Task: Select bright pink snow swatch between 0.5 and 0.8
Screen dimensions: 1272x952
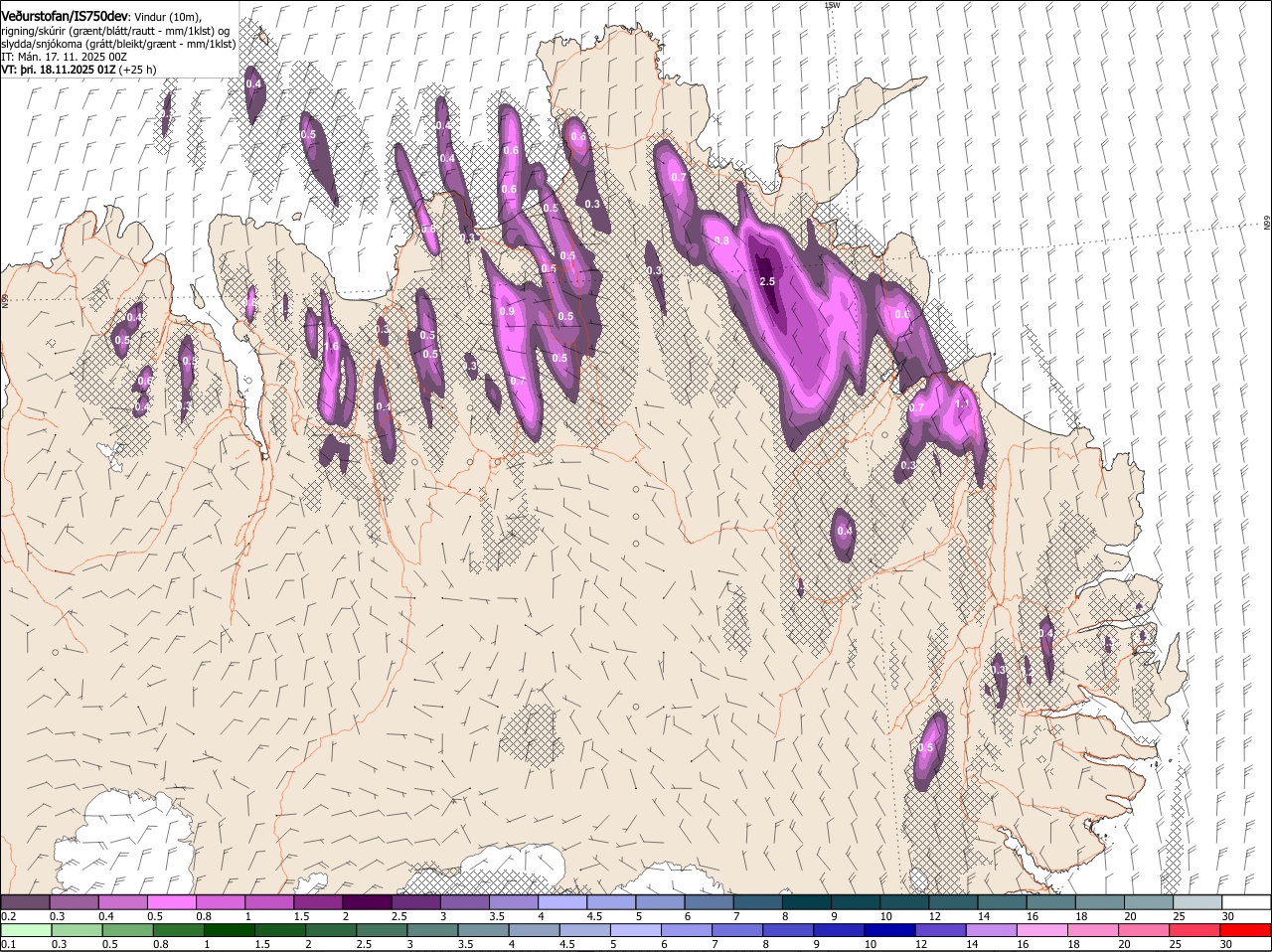Action: (171, 902)
